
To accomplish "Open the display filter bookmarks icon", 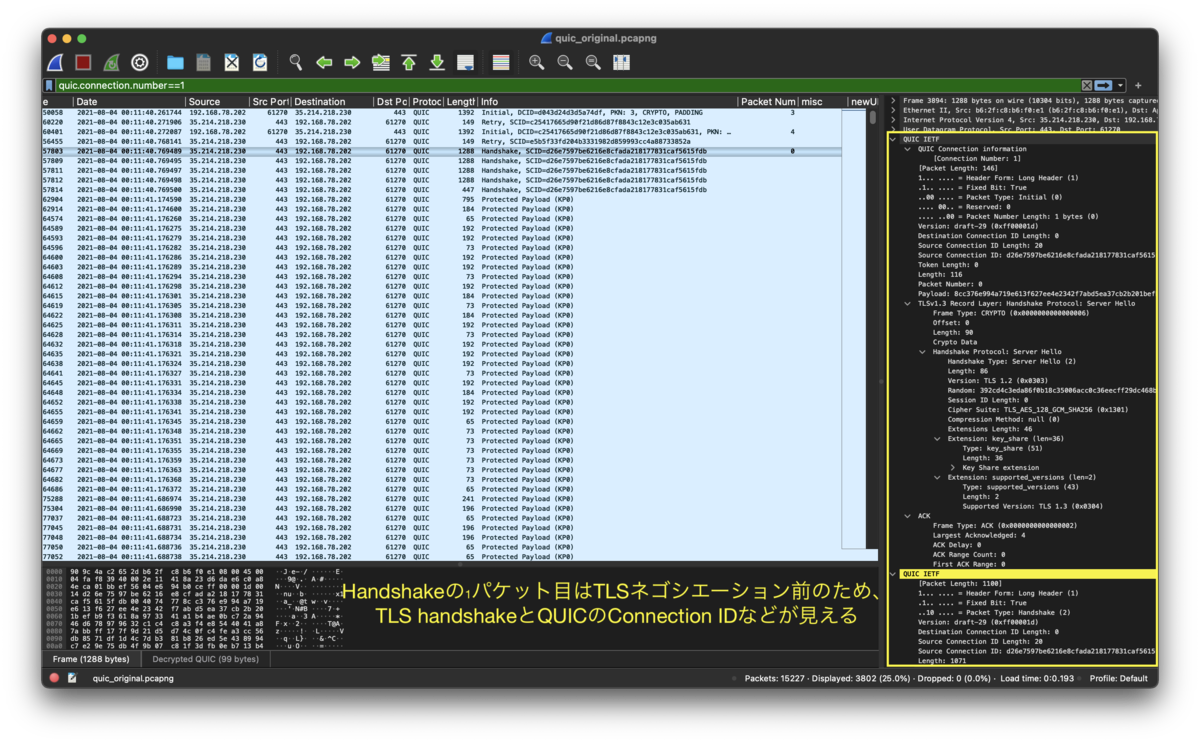I will (49, 86).
